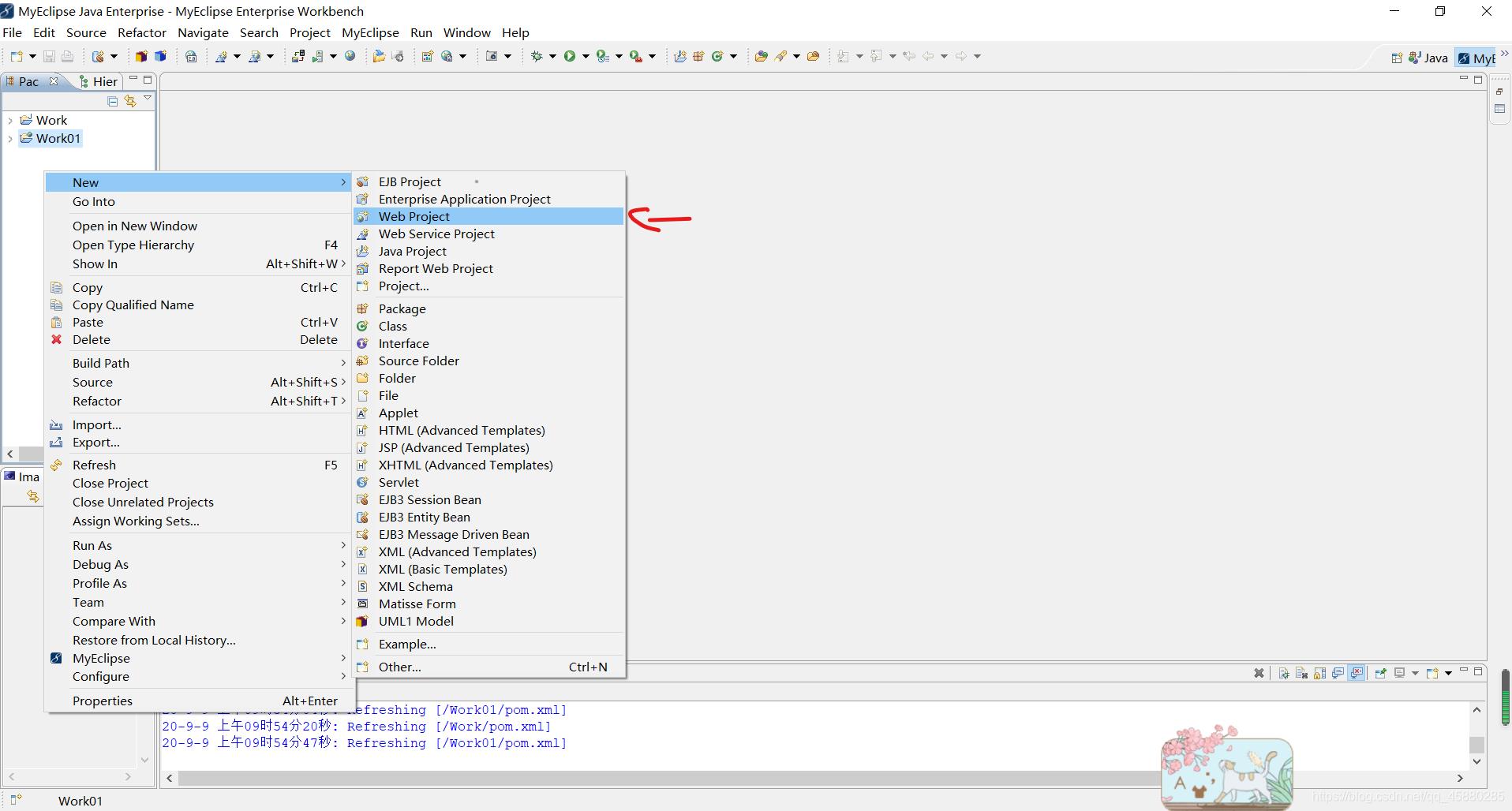
Task: Click the New Java Package toolbar icon
Action: [x=698, y=56]
